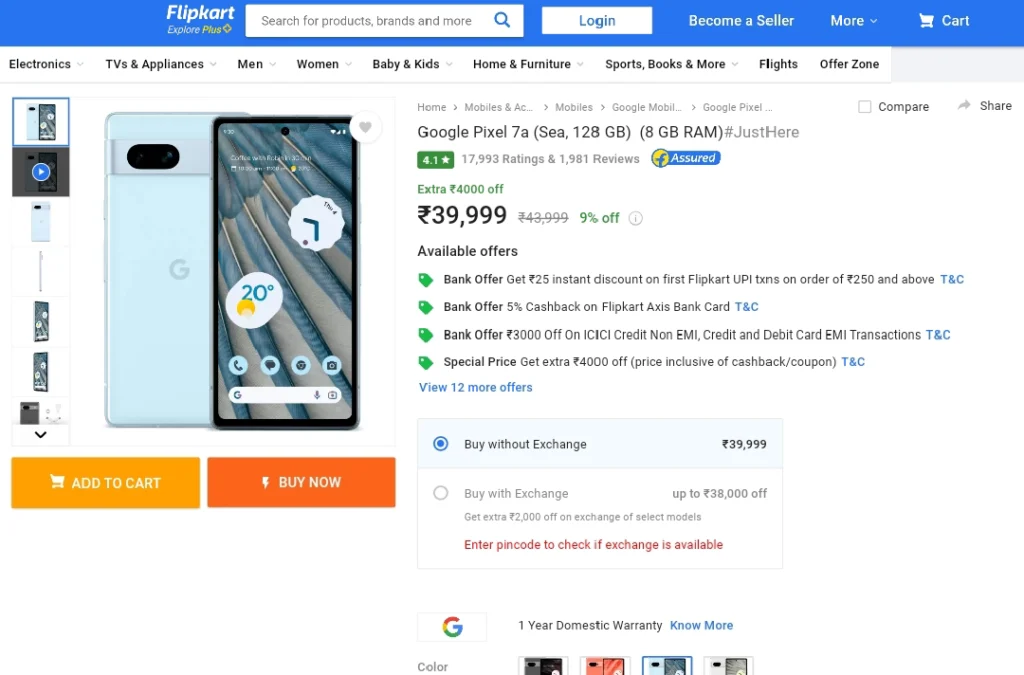Open the Offer Zone menu item
This screenshot has height=675, width=1024.
coord(849,64)
